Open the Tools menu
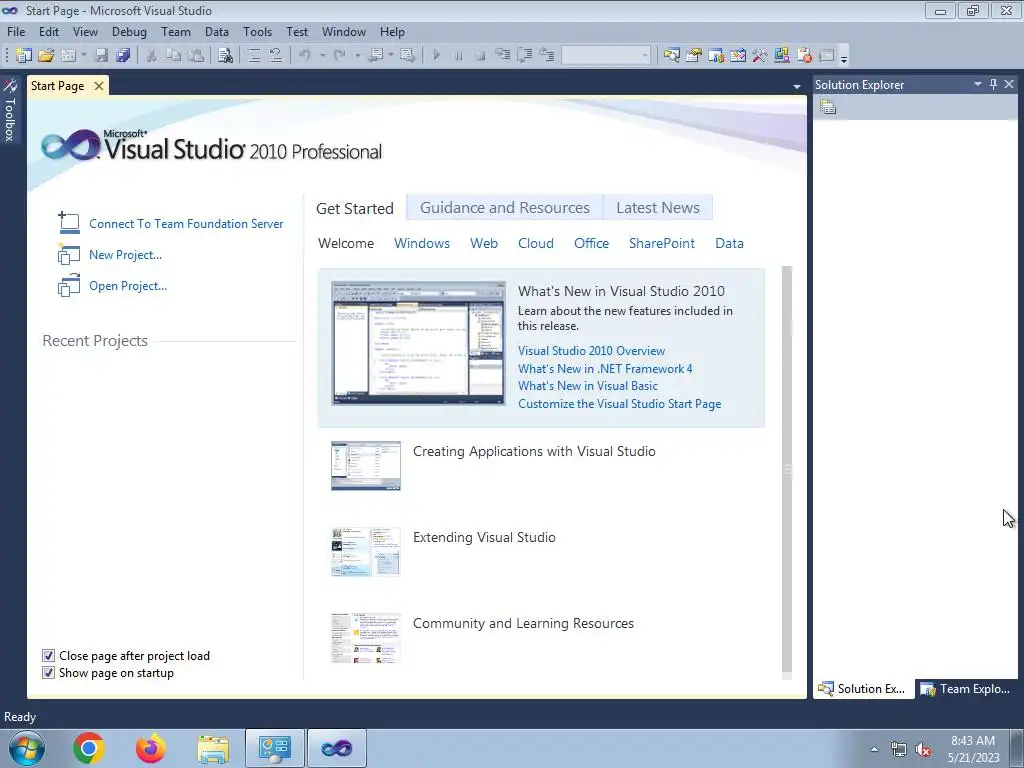This screenshot has width=1024, height=768. click(257, 31)
